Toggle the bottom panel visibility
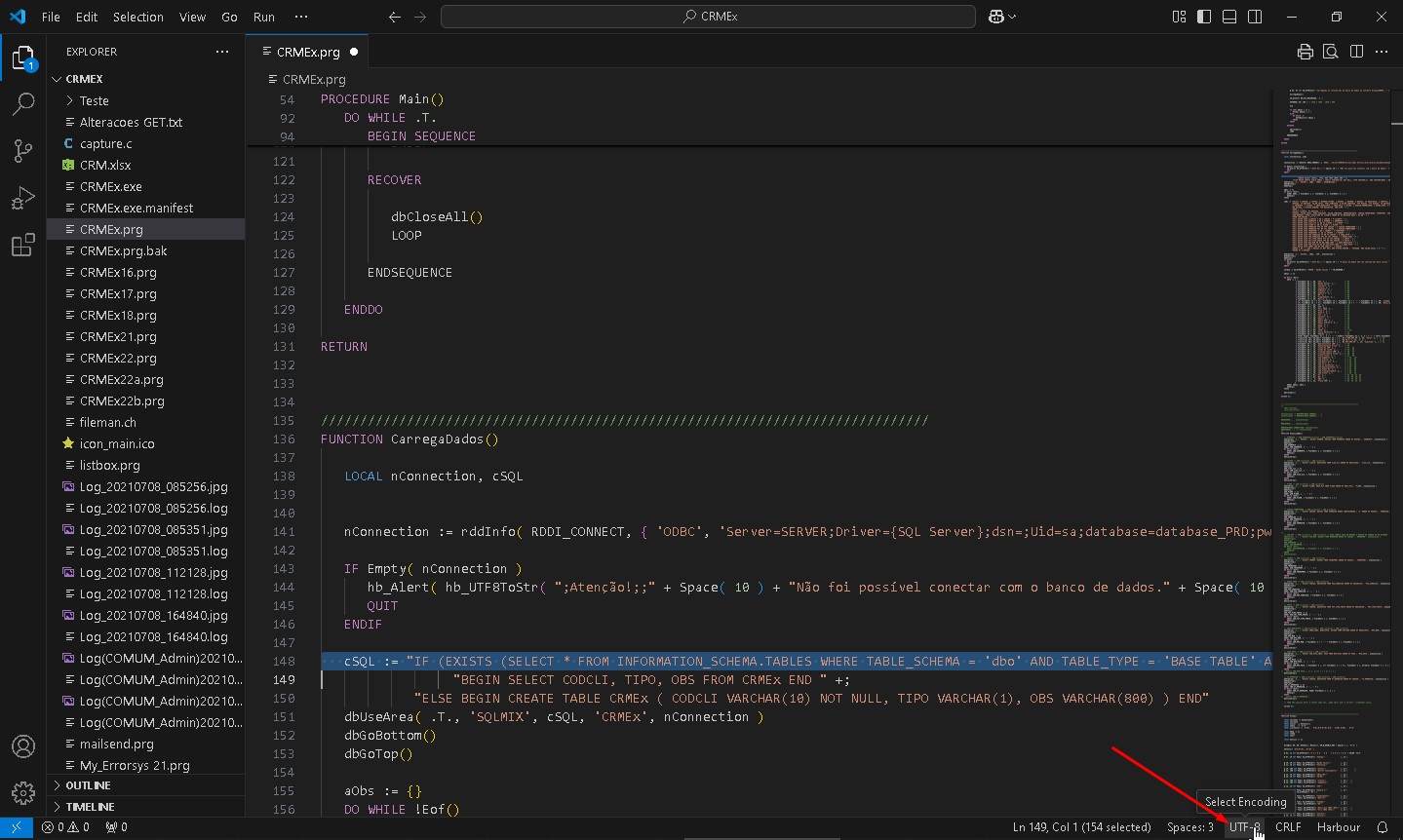Screen dimensions: 1403x840 pyautogui.click(x=1229, y=17)
